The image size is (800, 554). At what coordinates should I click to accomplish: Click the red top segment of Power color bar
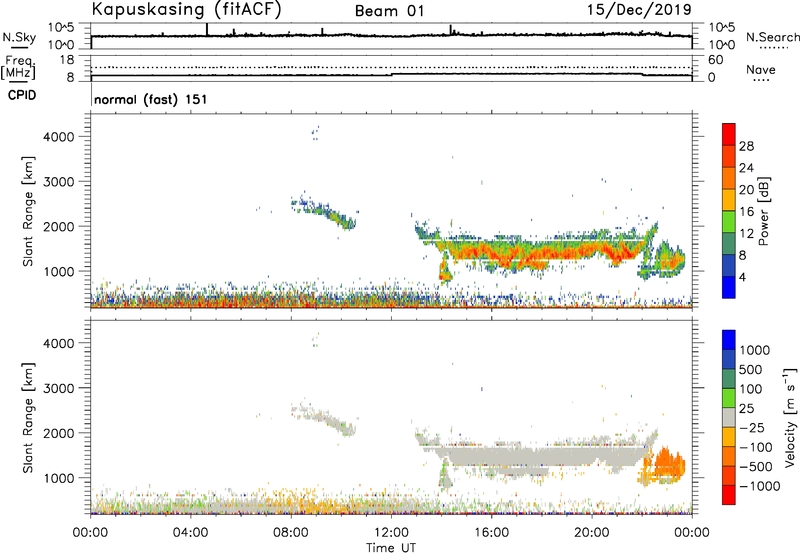click(x=729, y=134)
